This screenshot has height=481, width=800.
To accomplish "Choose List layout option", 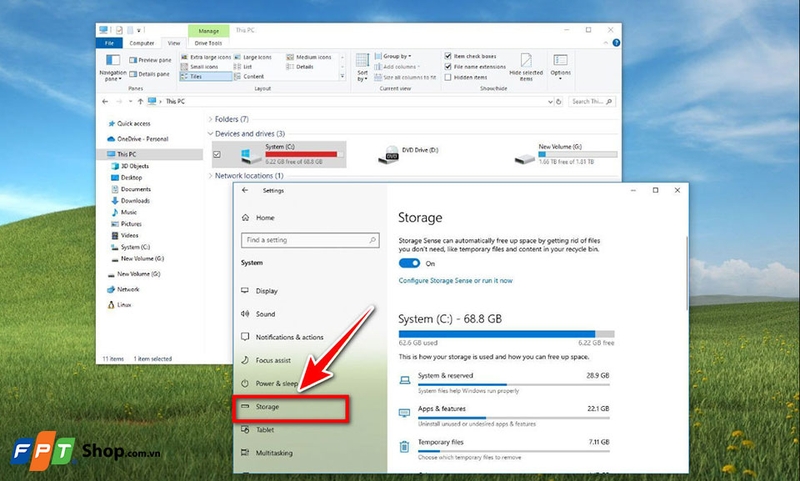I will coord(243,67).
